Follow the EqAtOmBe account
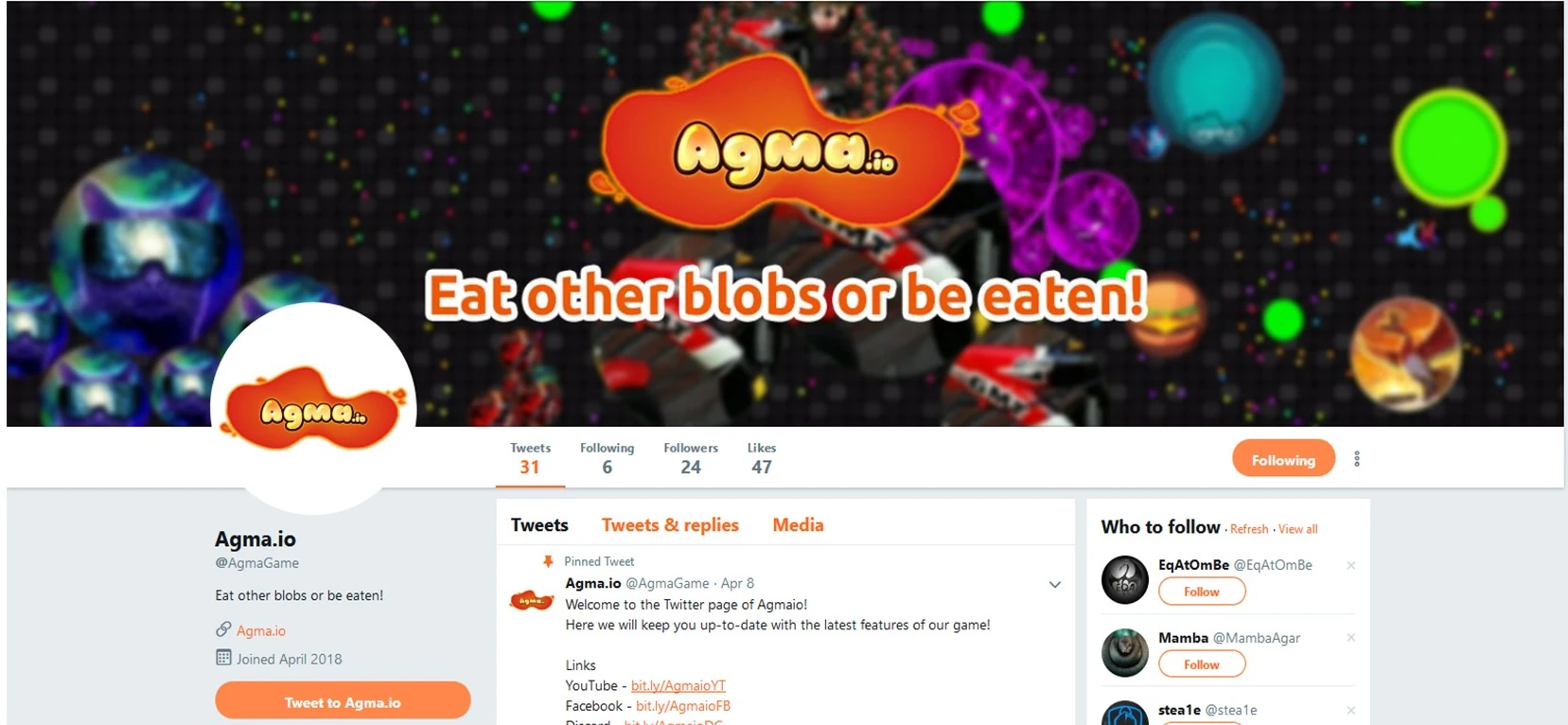1568x725 pixels. [1202, 592]
